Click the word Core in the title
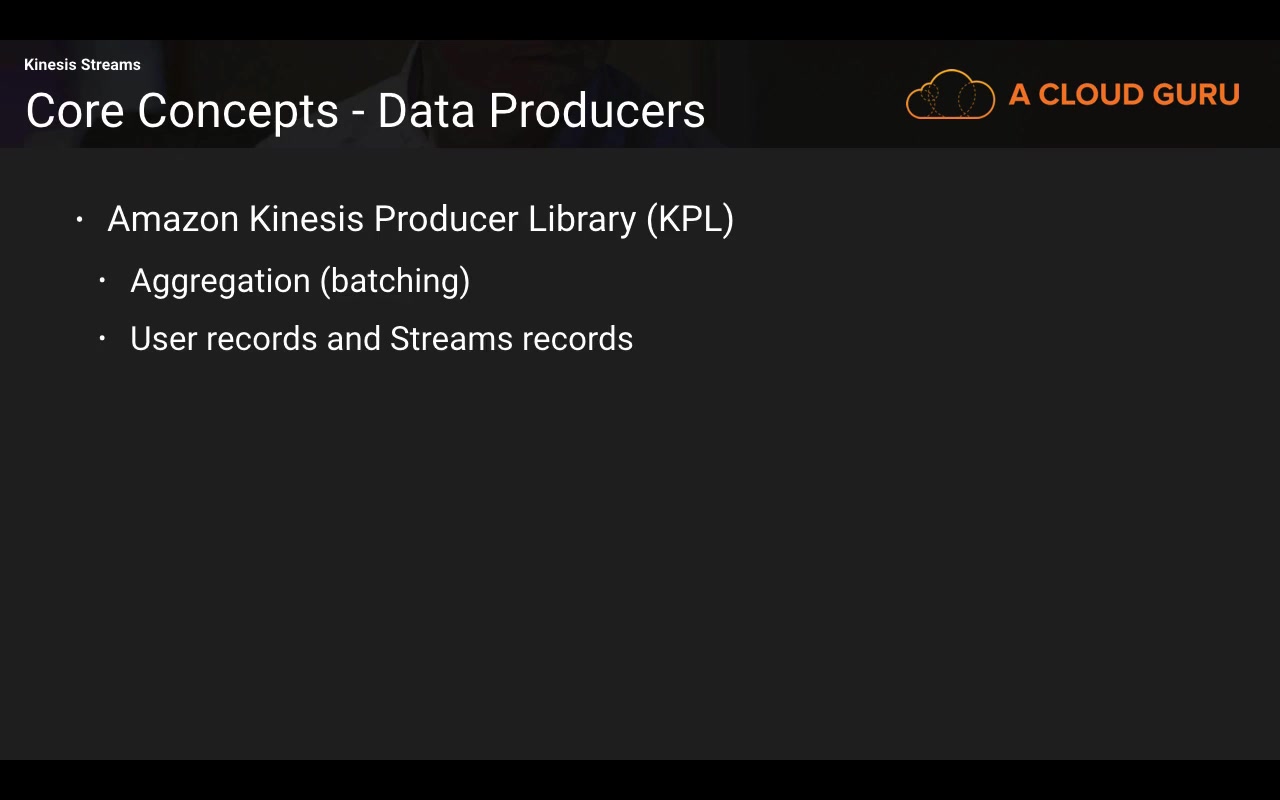 click(x=74, y=111)
